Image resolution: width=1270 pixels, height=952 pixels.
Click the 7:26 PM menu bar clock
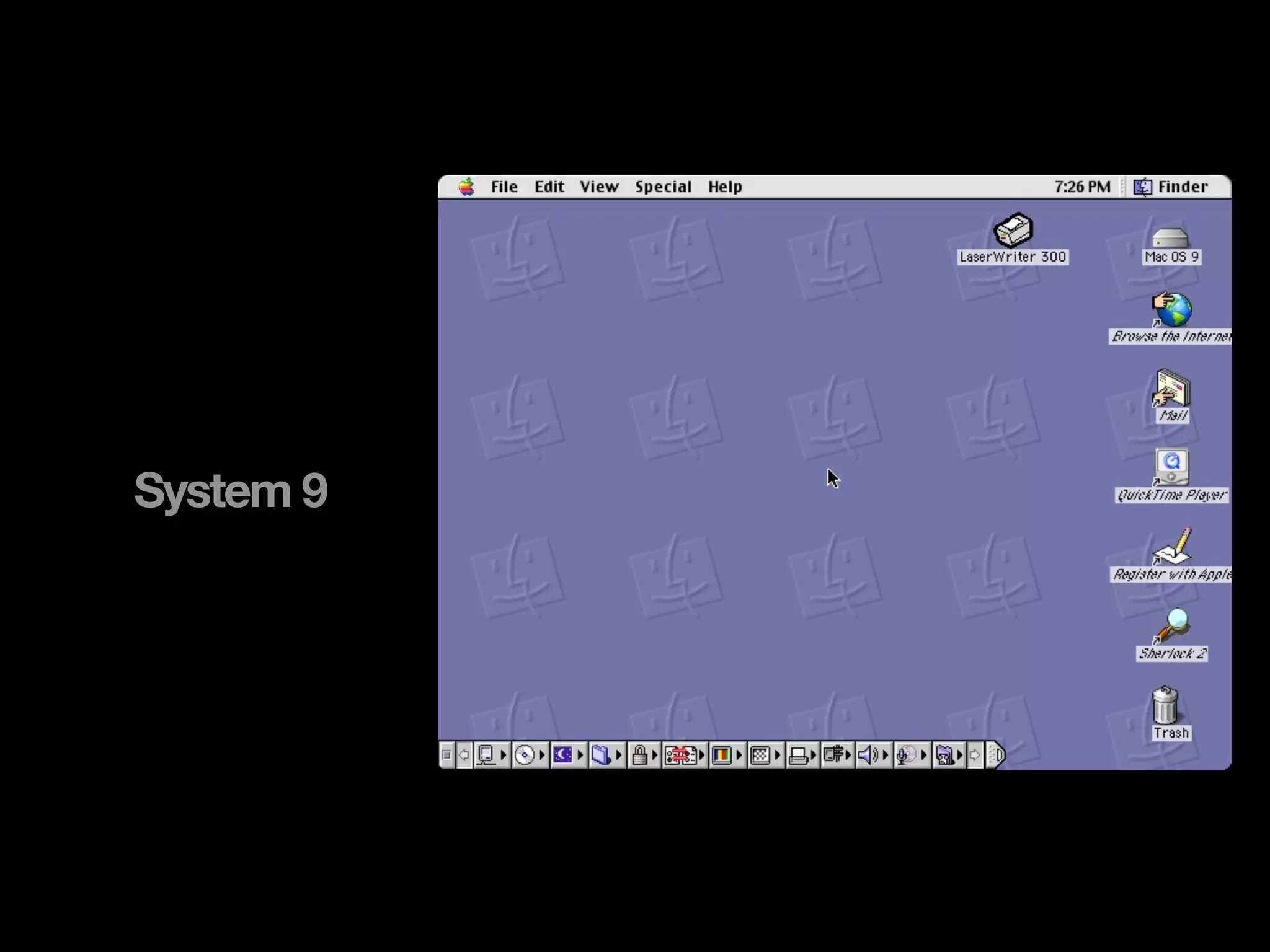pyautogui.click(x=1082, y=187)
